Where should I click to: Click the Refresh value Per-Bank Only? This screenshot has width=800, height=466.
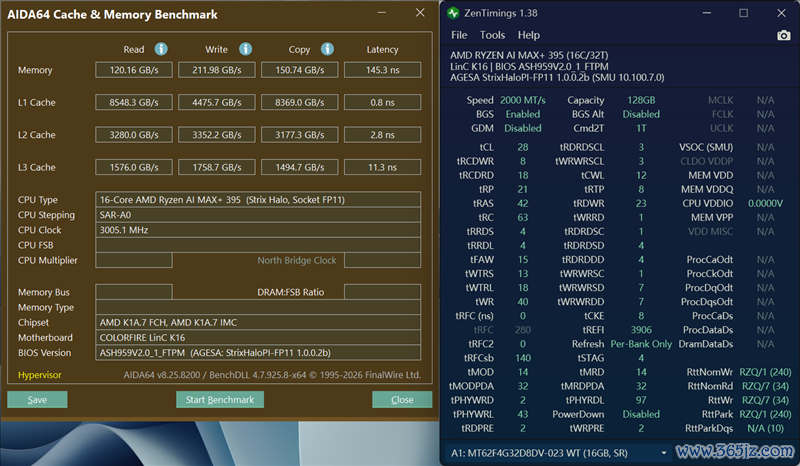(641, 344)
